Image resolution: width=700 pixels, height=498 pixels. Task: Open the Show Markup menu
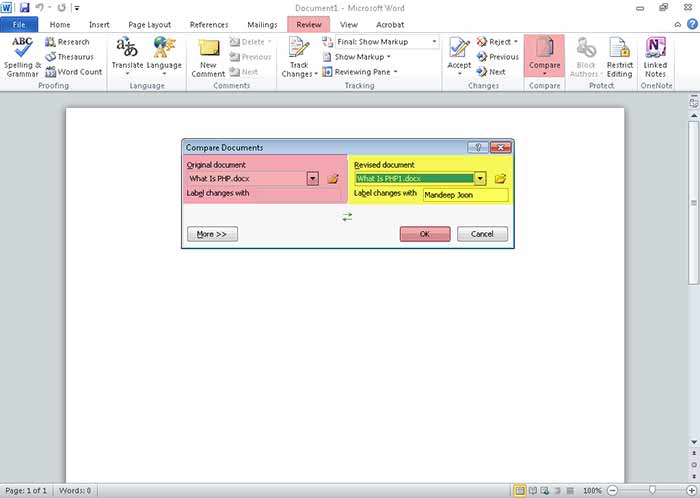pos(357,57)
